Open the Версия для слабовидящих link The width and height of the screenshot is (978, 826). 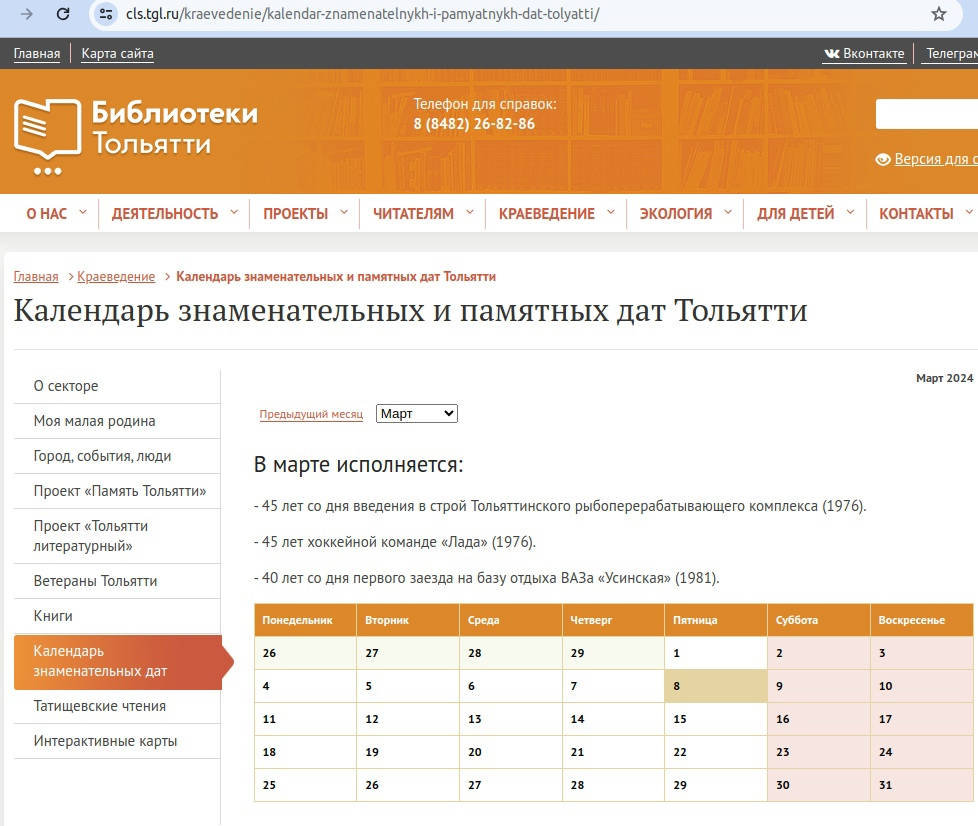[936, 159]
